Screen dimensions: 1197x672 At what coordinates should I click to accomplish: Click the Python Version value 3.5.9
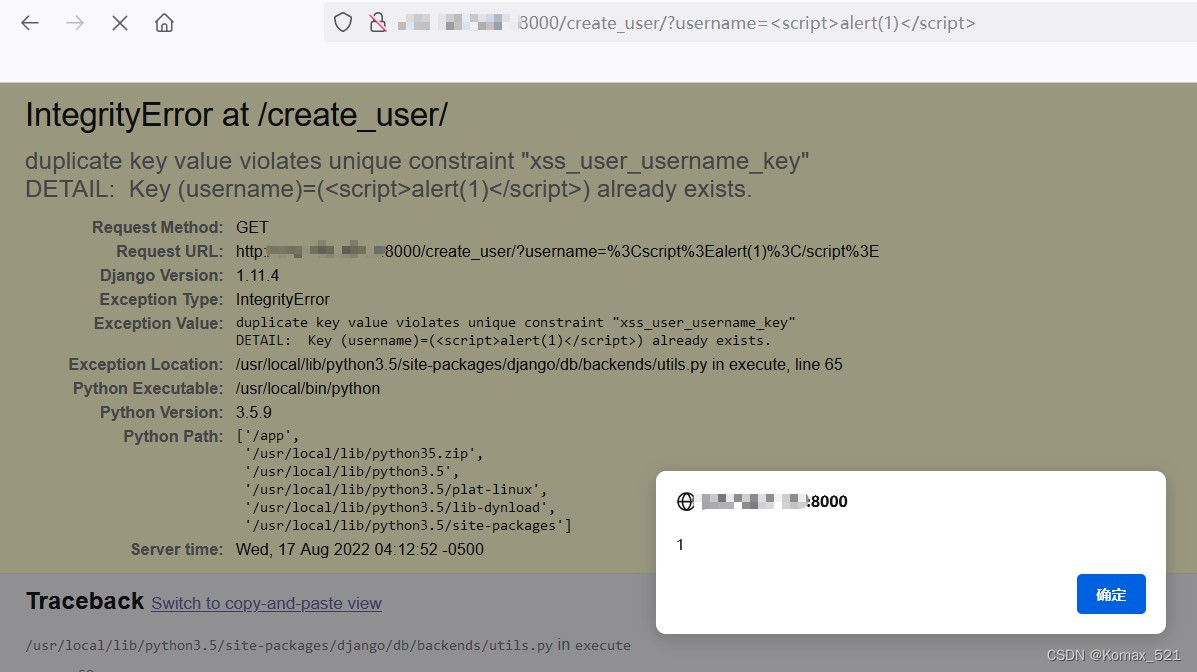tap(253, 412)
